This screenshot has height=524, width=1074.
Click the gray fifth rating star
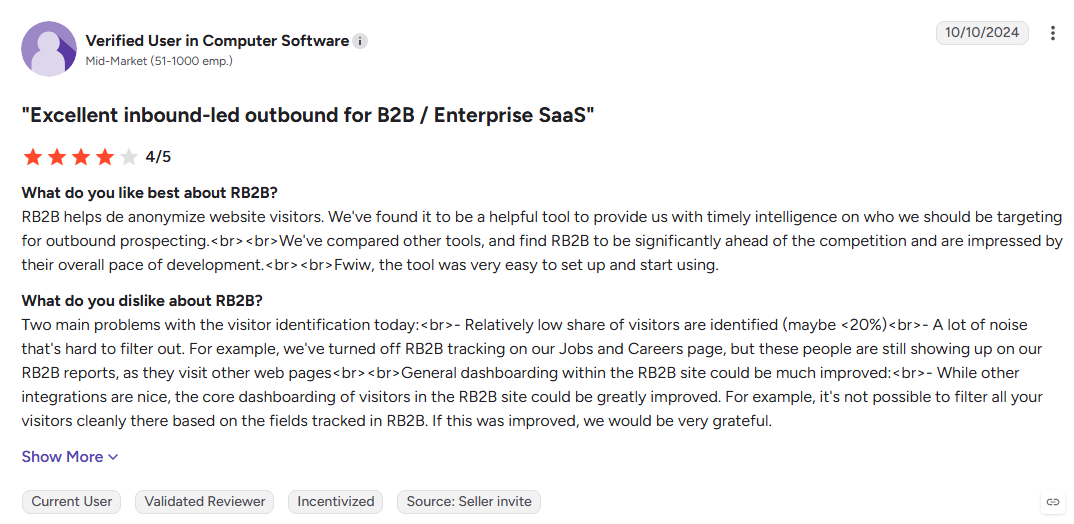129,157
